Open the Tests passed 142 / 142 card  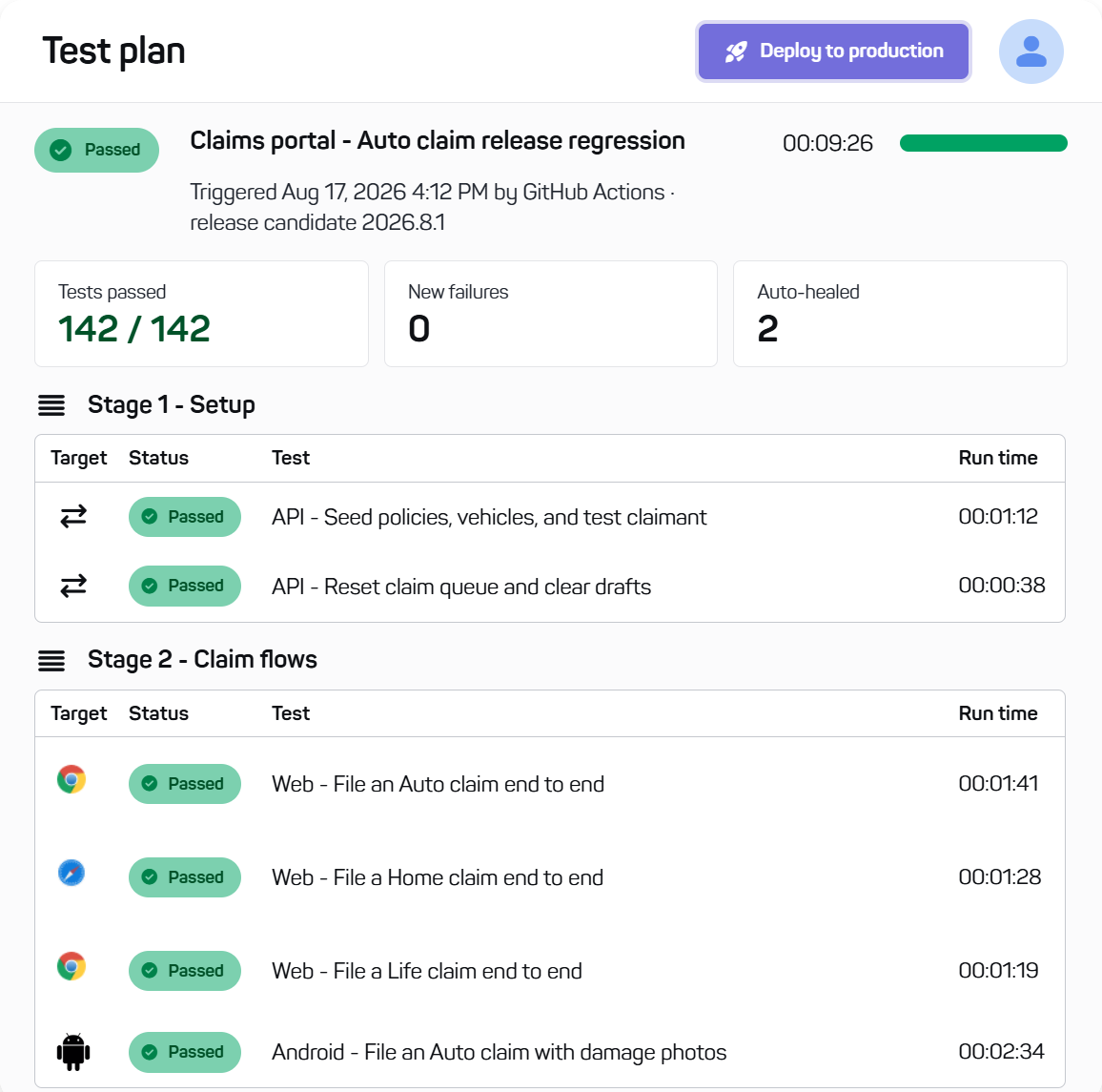click(x=202, y=314)
